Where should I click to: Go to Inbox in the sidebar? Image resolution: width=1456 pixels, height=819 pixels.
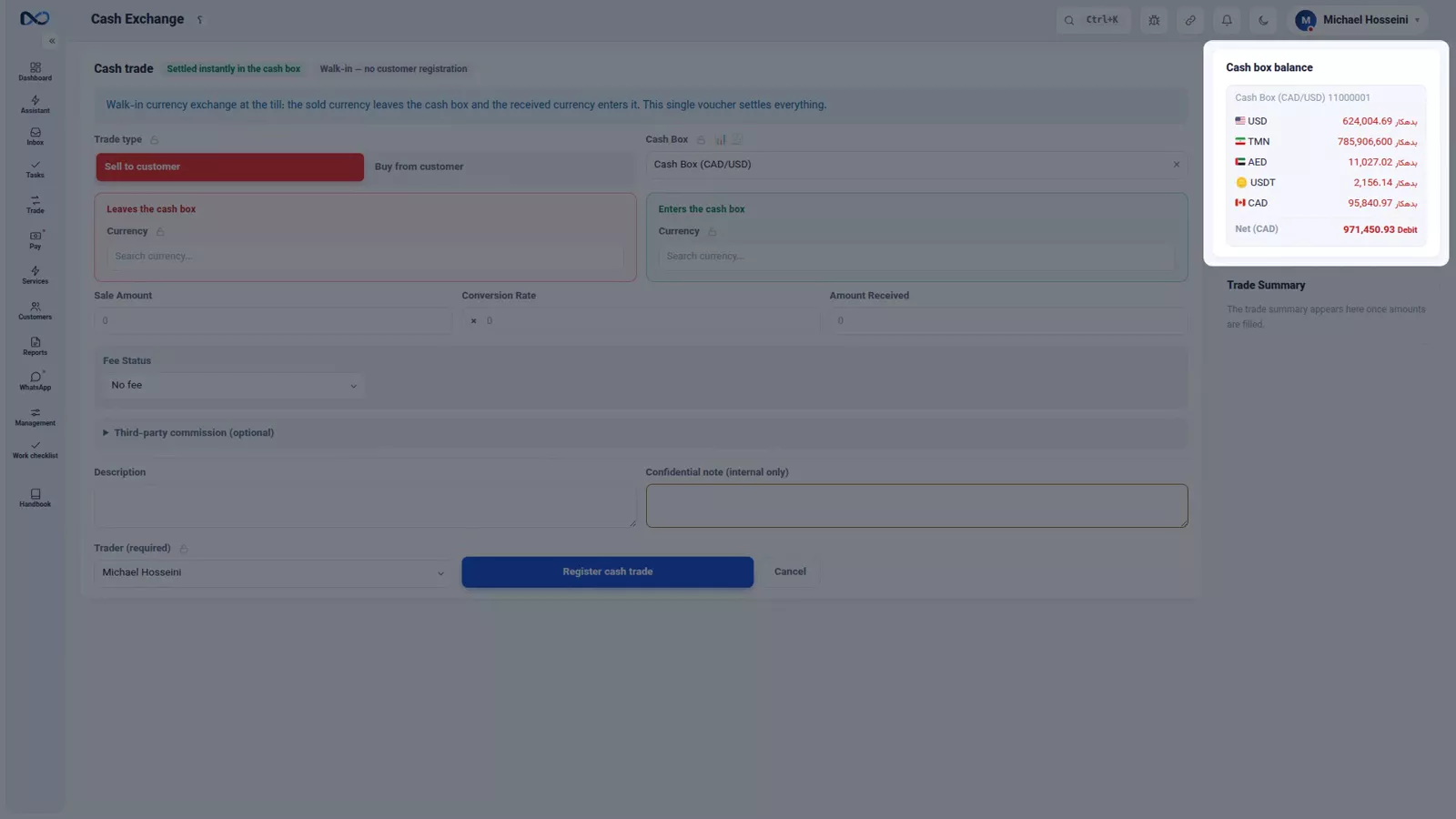tap(35, 136)
